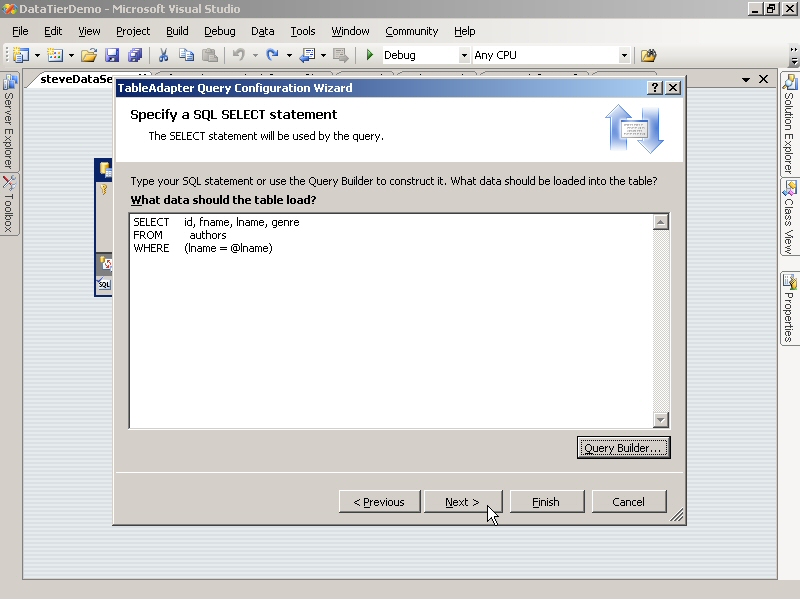The width and height of the screenshot is (800, 600).
Task: Click the Next button in the wizard
Action: [x=462, y=502]
